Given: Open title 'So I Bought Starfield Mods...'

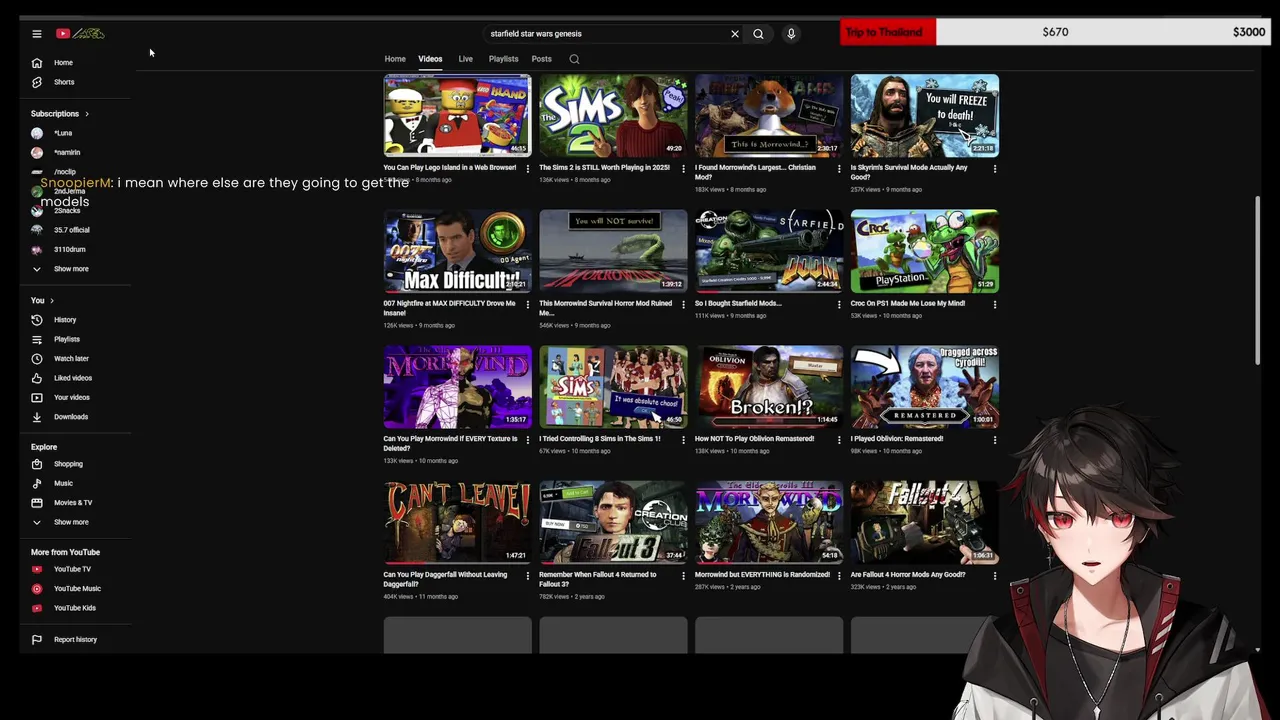Looking at the screenshot, I should 738,303.
